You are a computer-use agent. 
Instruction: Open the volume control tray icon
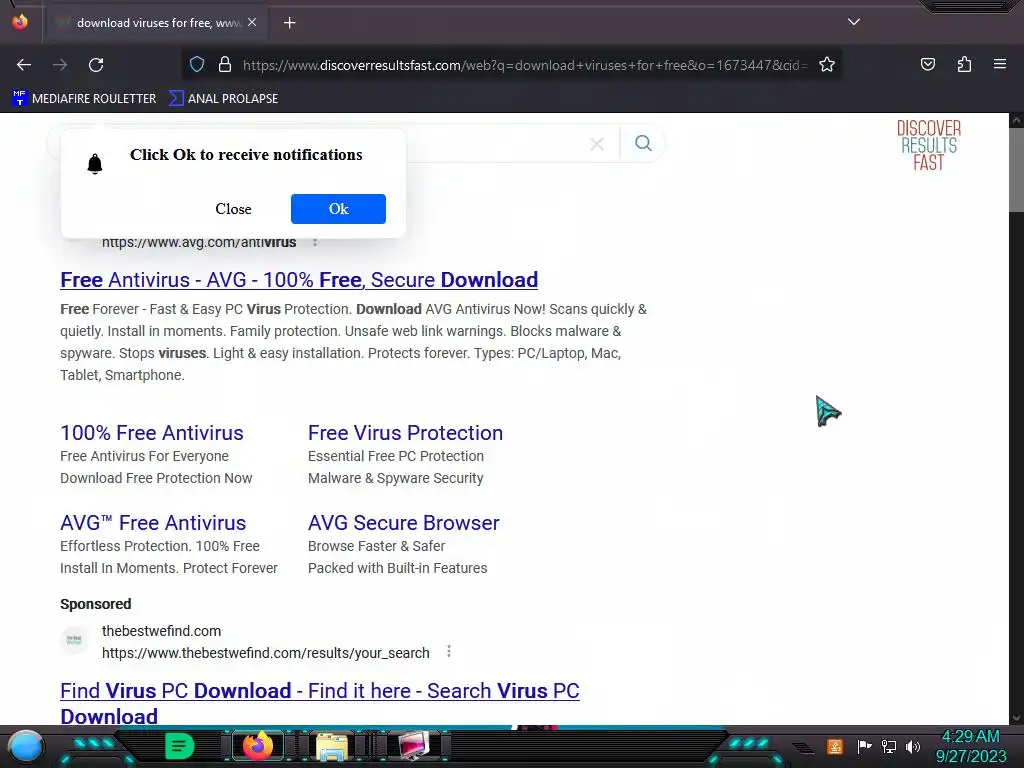tap(913, 746)
